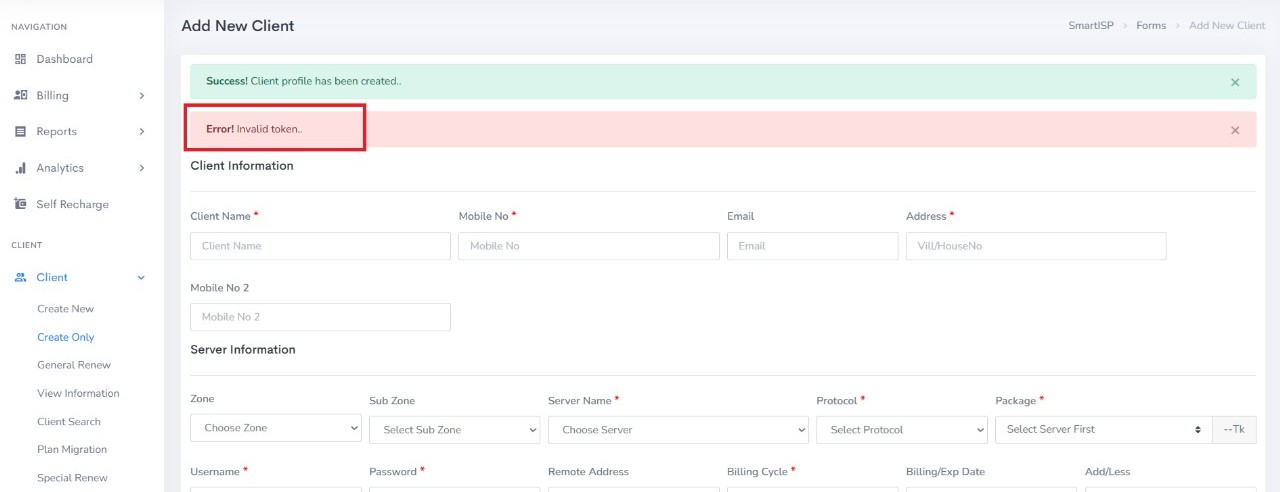This screenshot has height=492, width=1280.
Task: Open the Select Protocol dropdown
Action: point(901,430)
